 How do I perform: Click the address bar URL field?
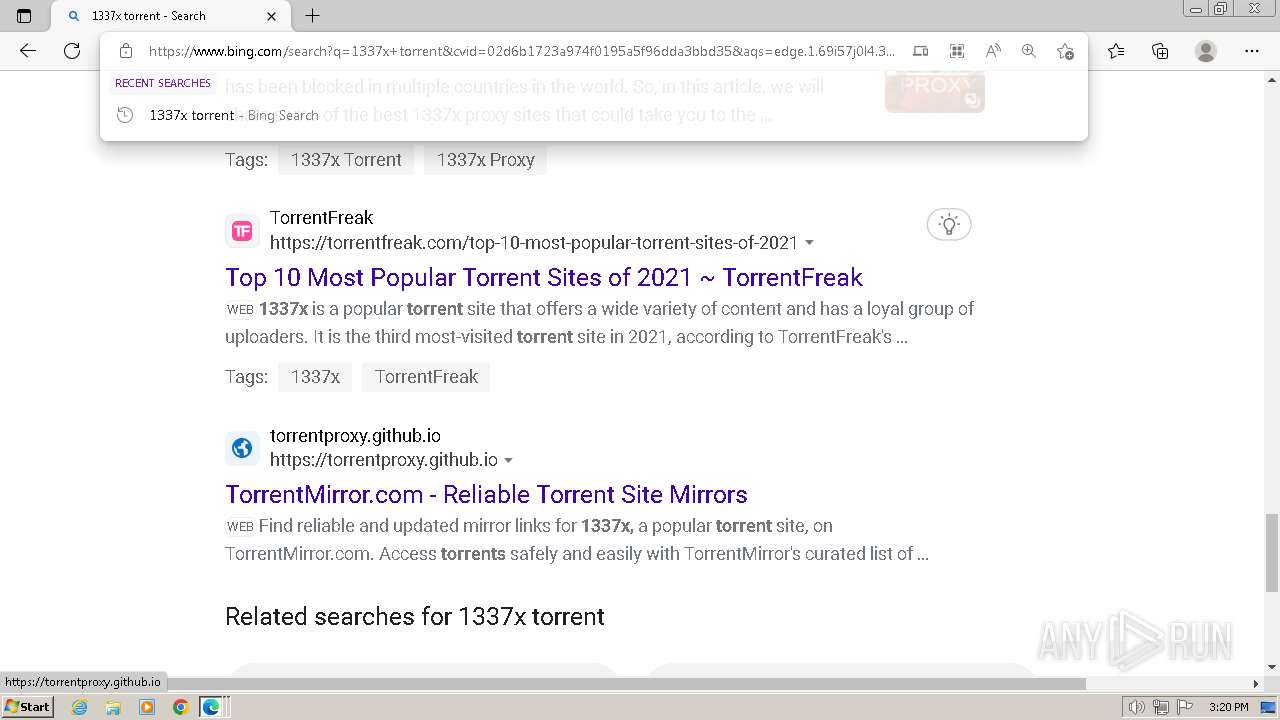pyautogui.click(x=522, y=51)
